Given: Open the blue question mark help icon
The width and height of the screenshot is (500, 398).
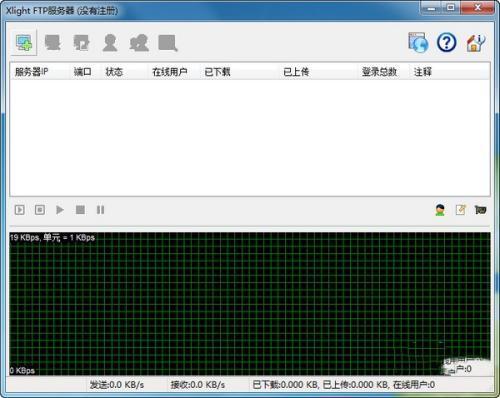Looking at the screenshot, I should click(x=447, y=42).
